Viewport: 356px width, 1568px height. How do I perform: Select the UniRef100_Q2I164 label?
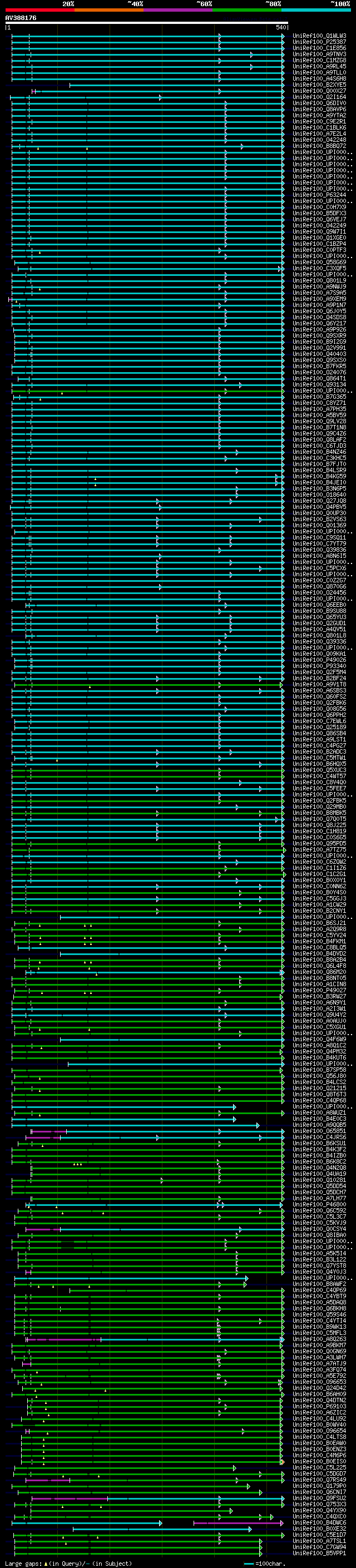tap(319, 97)
